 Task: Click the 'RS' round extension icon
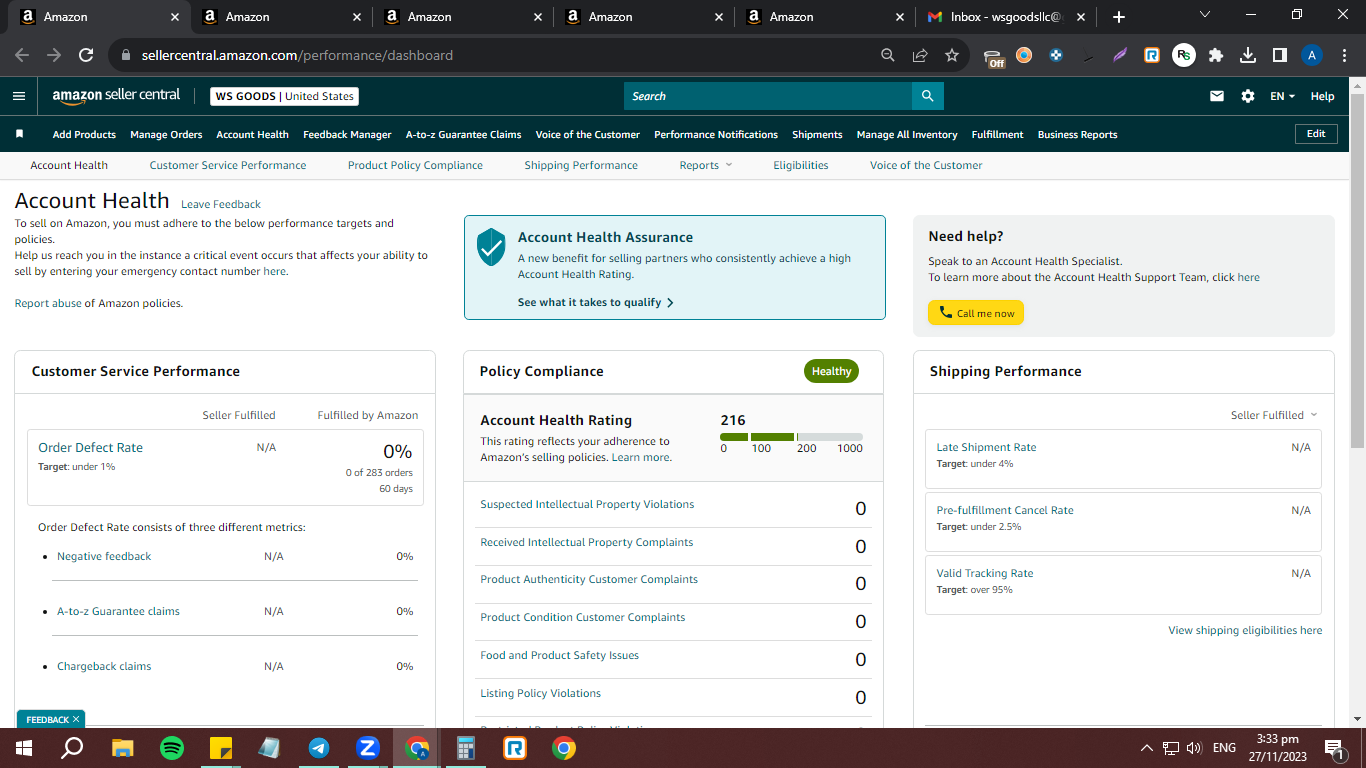tap(1184, 55)
